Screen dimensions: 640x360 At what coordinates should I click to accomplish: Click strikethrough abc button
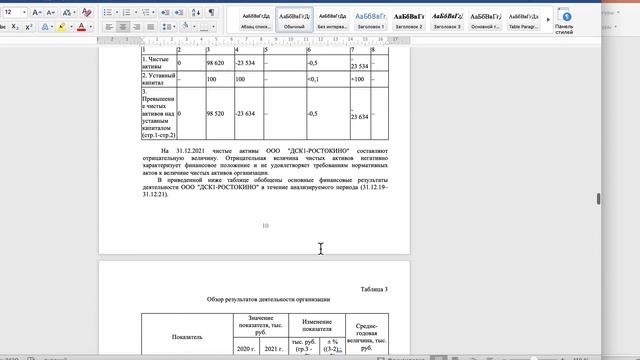[x=3, y=27]
